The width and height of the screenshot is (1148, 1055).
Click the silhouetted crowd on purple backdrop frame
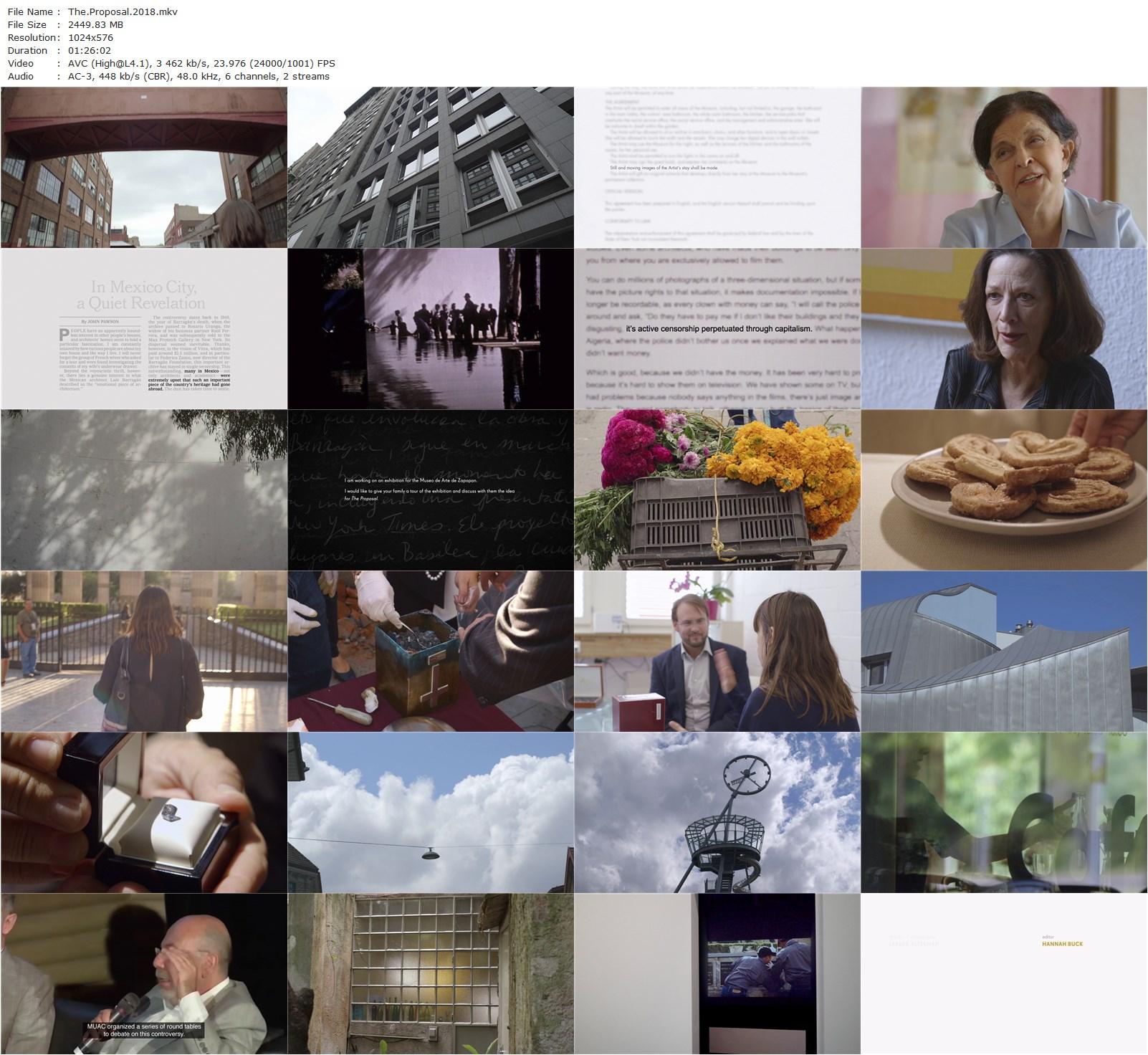431,329
